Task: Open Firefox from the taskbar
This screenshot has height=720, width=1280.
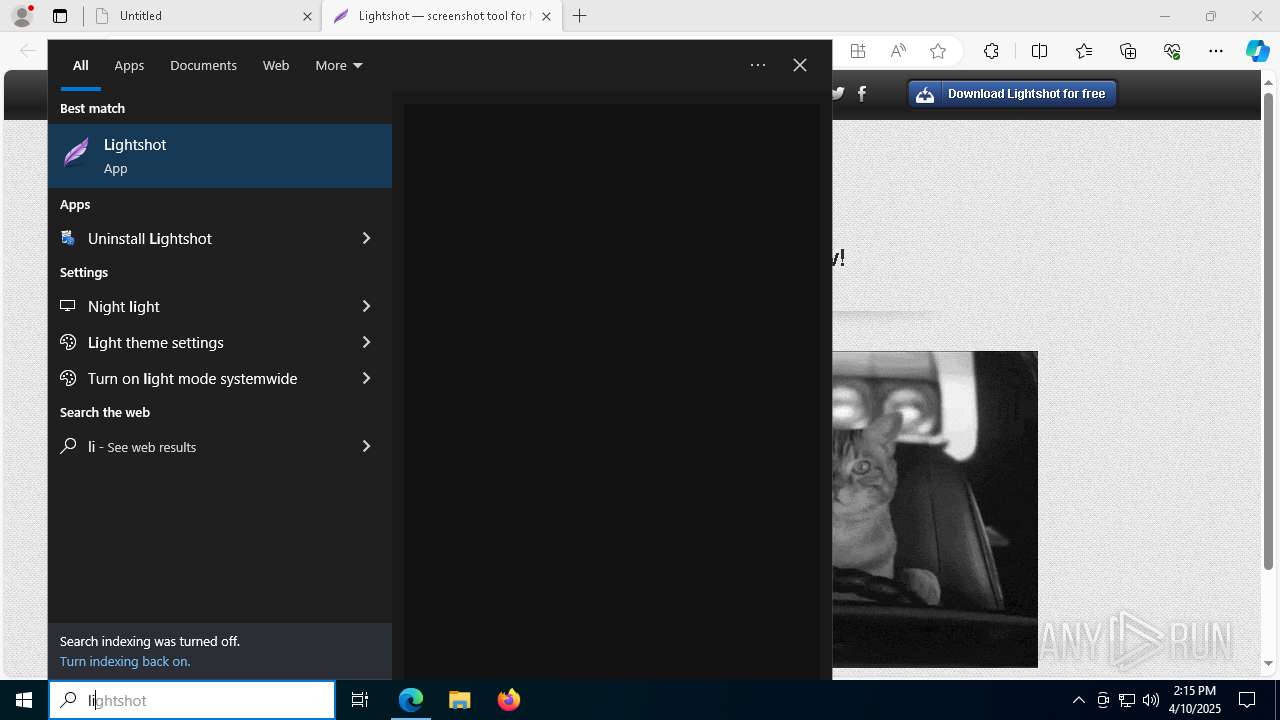Action: pyautogui.click(x=508, y=700)
